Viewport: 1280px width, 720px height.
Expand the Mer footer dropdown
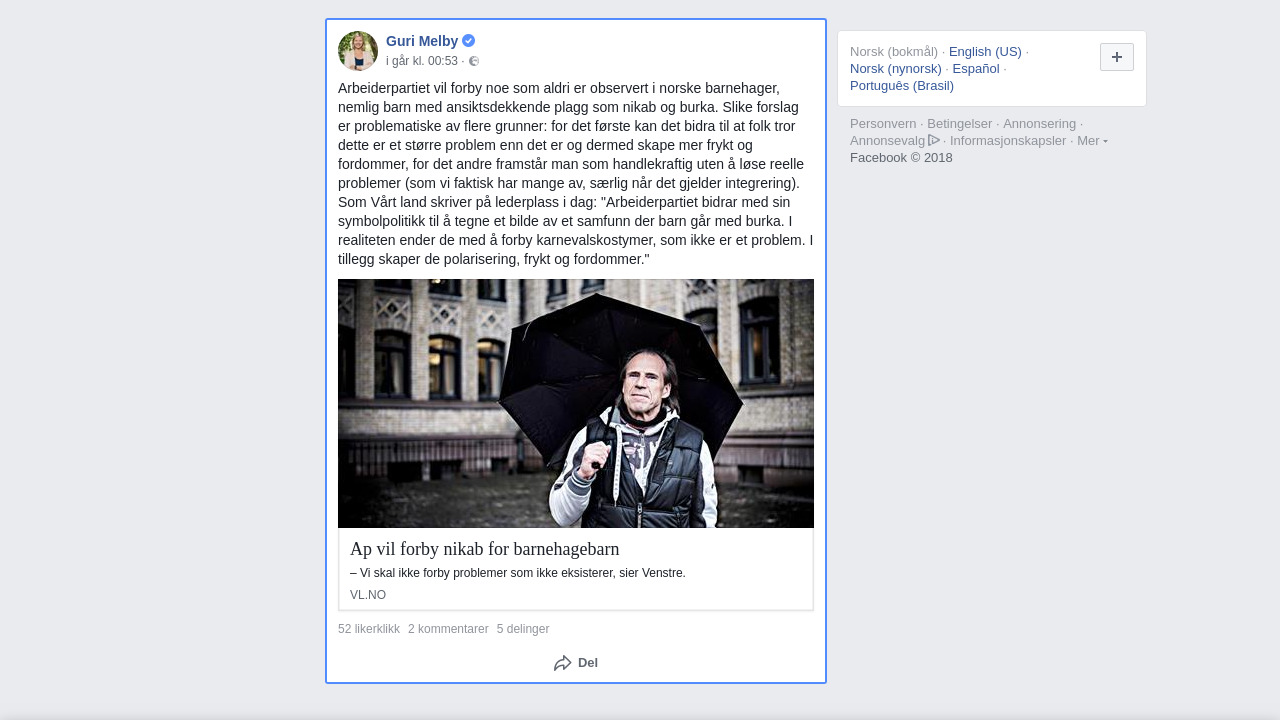pos(1092,141)
